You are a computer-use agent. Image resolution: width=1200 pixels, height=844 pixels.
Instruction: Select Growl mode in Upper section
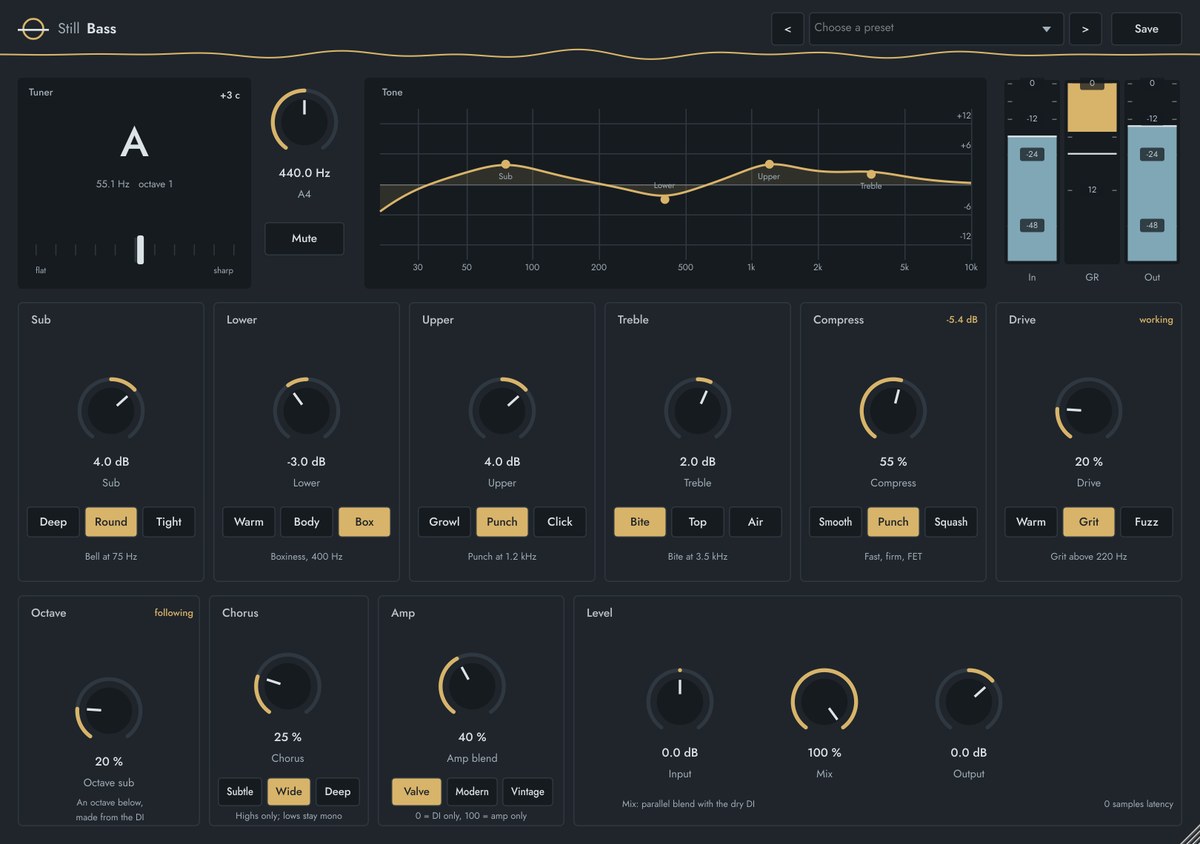click(x=444, y=522)
